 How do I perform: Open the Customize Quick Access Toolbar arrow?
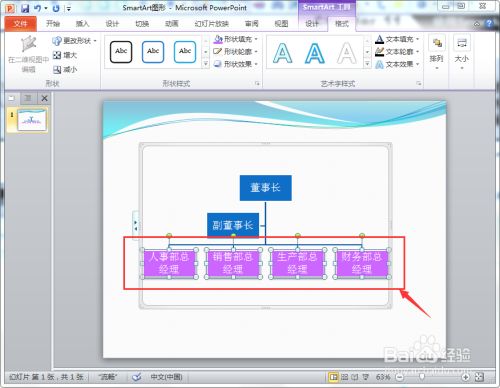[x=68, y=9]
